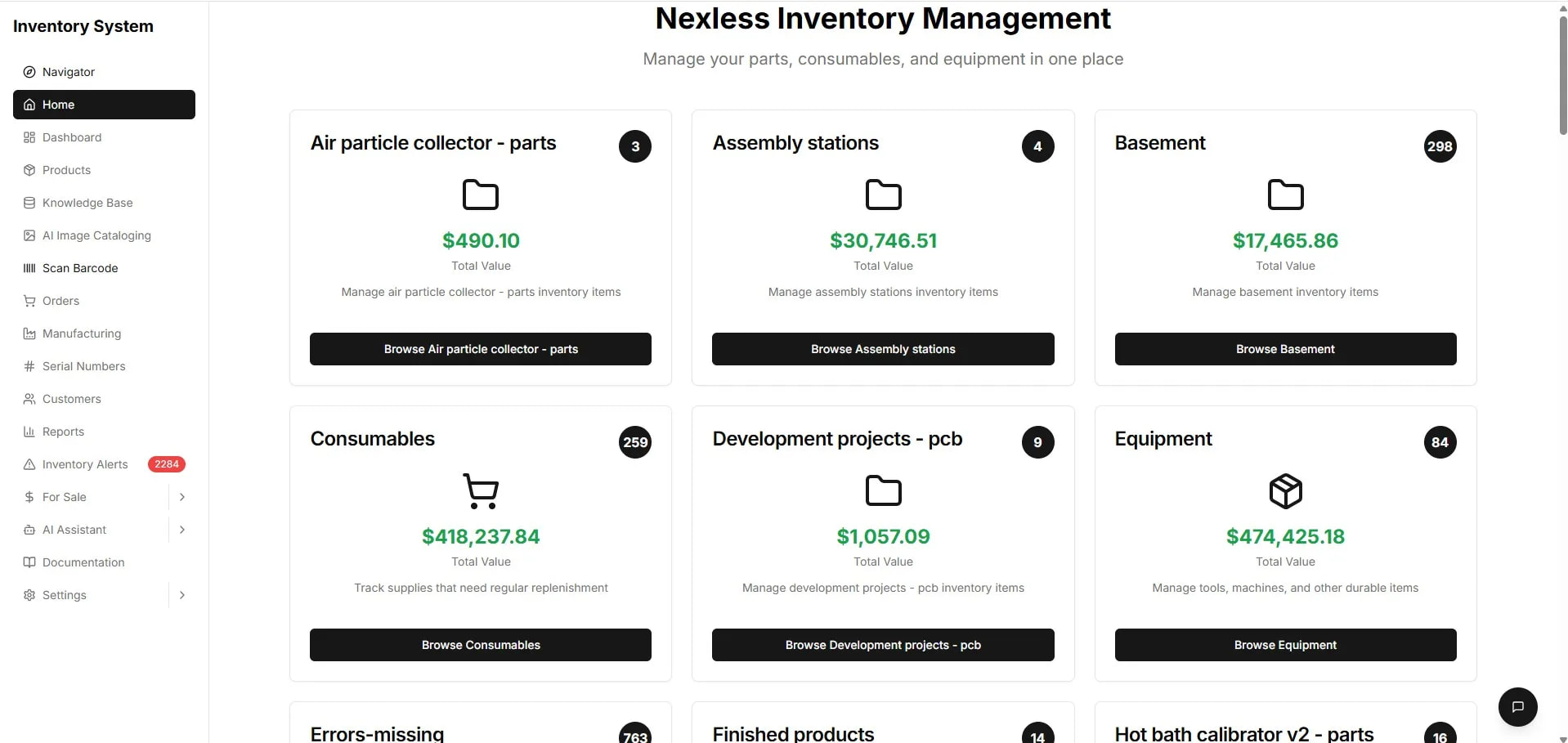Click the For Sale dollar icon
Image resolution: width=1568 pixels, height=743 pixels.
pos(29,497)
